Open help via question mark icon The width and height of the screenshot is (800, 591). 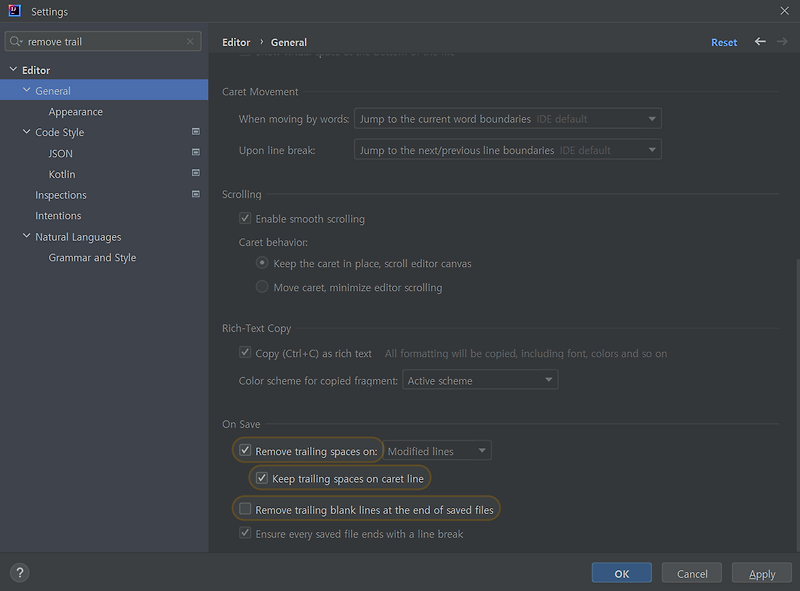[19, 573]
